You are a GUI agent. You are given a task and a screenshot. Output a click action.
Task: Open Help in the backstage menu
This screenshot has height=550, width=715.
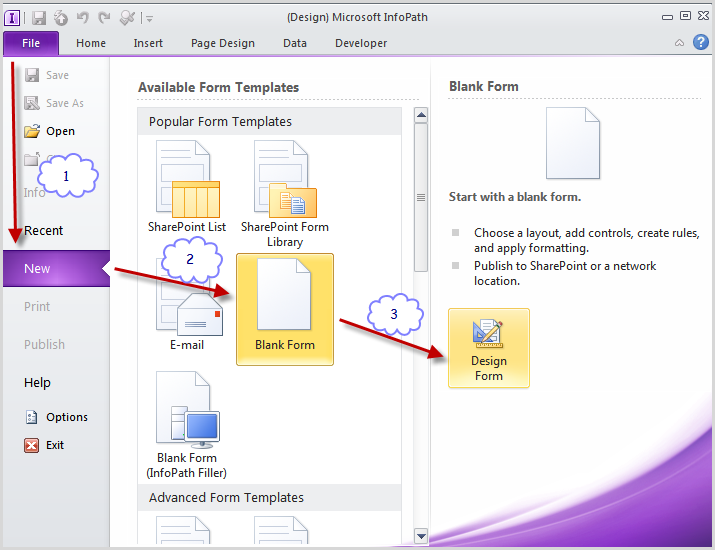click(37, 383)
